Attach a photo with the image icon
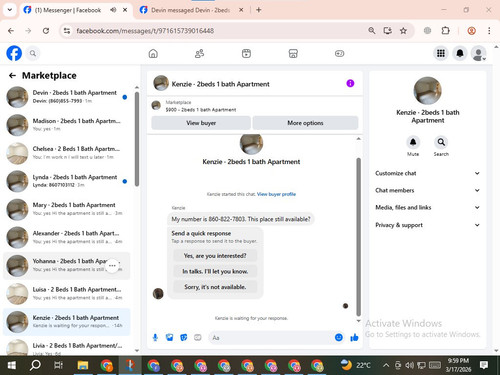The image size is (500, 375). click(170, 338)
